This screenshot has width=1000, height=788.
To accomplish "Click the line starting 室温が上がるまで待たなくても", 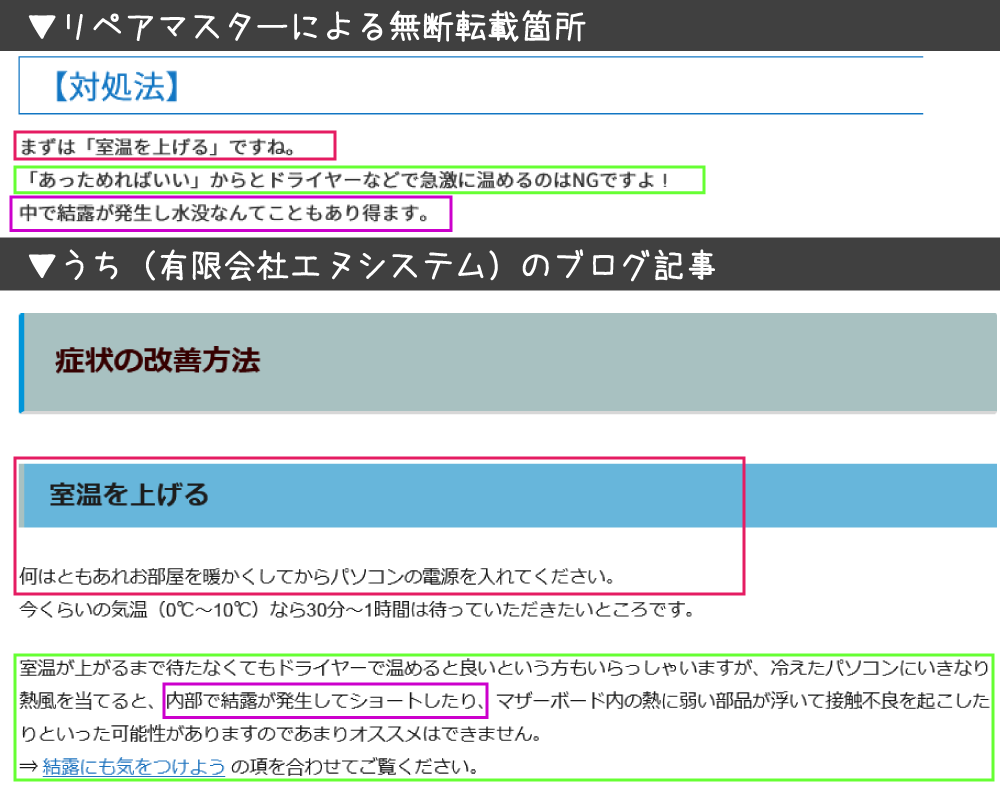I will [x=504, y=668].
